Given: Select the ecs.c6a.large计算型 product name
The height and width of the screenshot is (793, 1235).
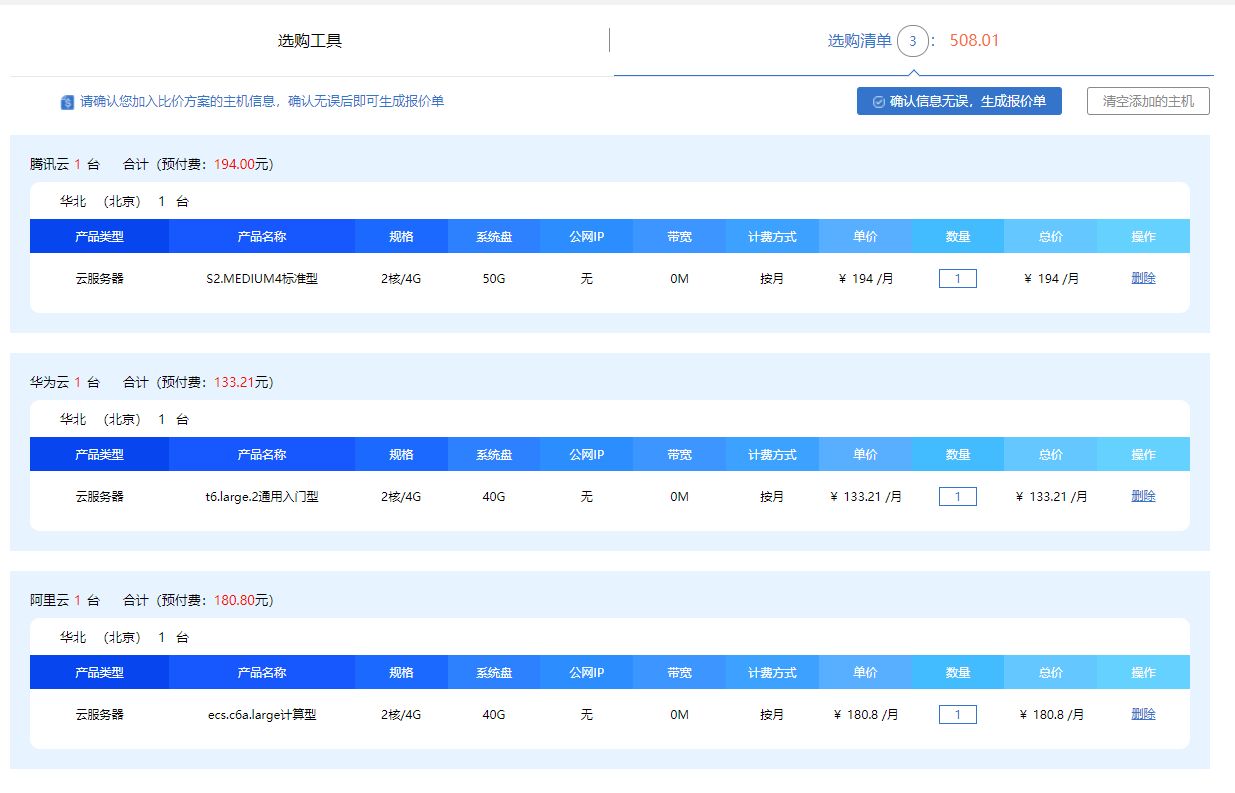Looking at the screenshot, I should [261, 715].
